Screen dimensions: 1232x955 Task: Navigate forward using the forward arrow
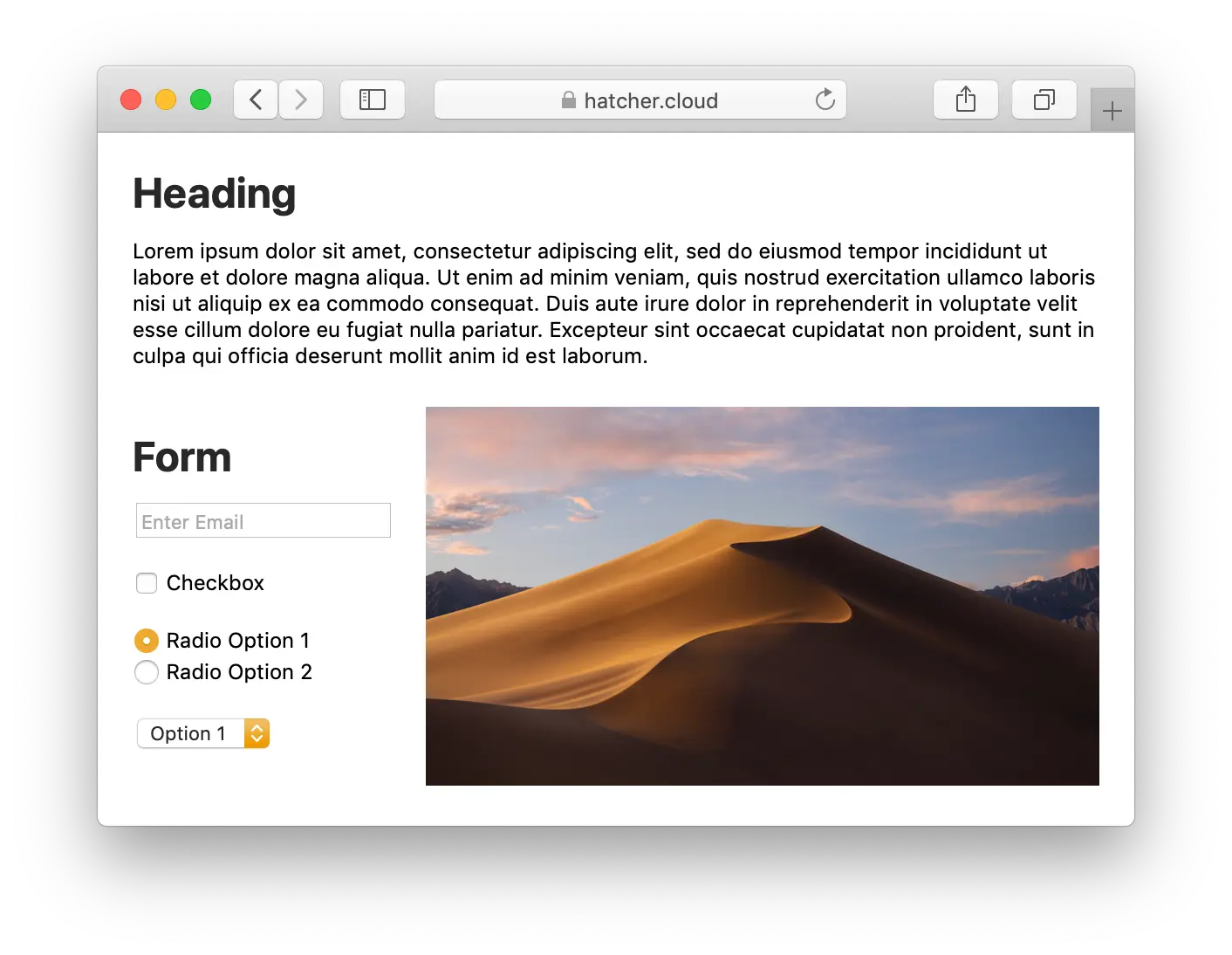[x=300, y=100]
